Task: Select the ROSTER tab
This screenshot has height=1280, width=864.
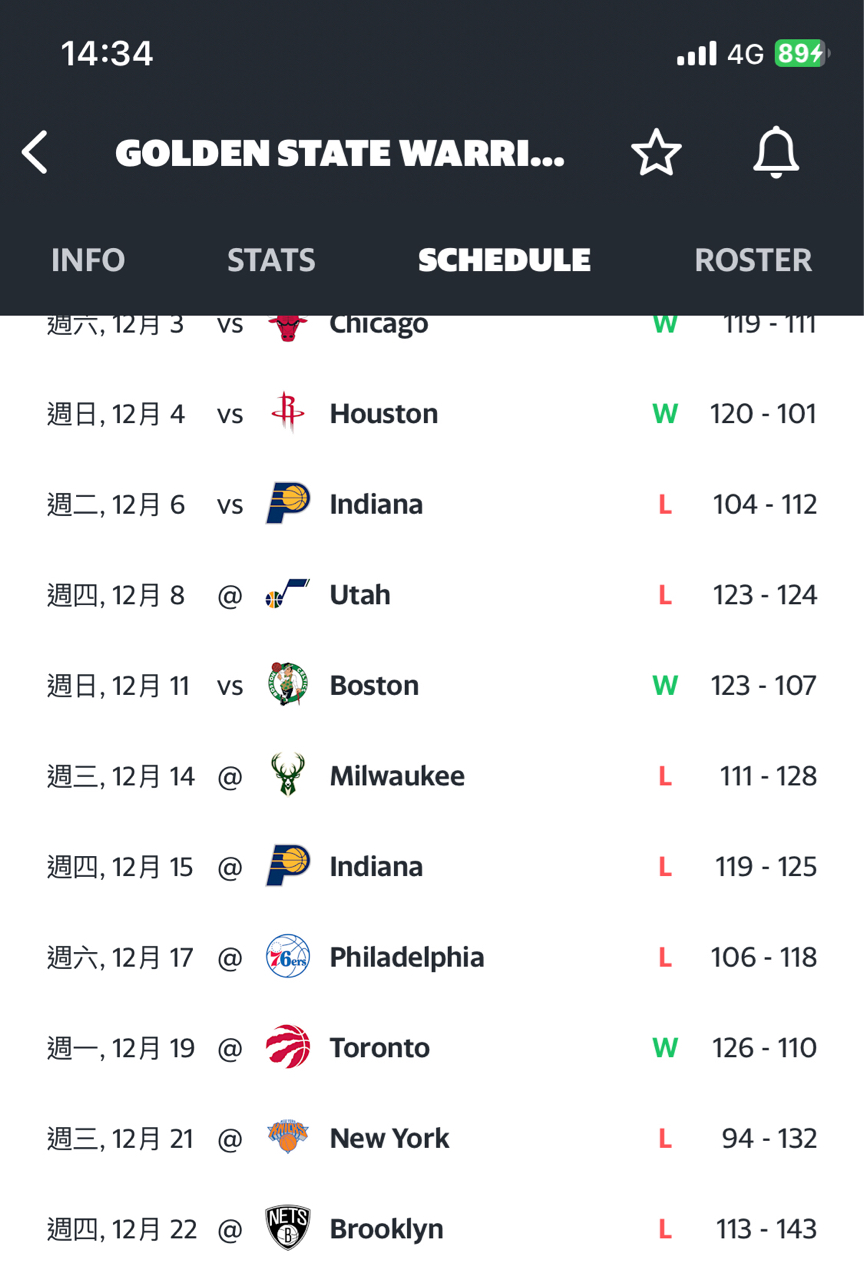Action: 753,260
